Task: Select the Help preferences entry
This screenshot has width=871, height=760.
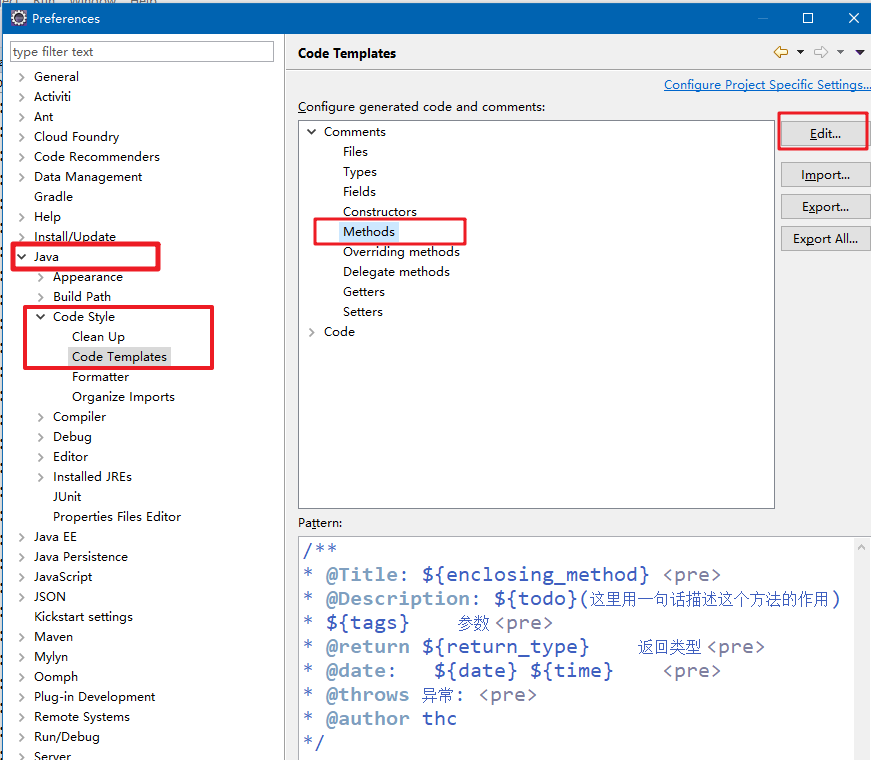Action: pos(47,217)
